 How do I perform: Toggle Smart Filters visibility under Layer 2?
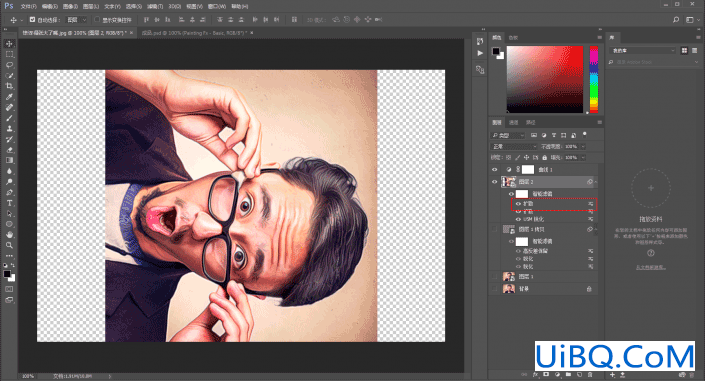click(511, 194)
